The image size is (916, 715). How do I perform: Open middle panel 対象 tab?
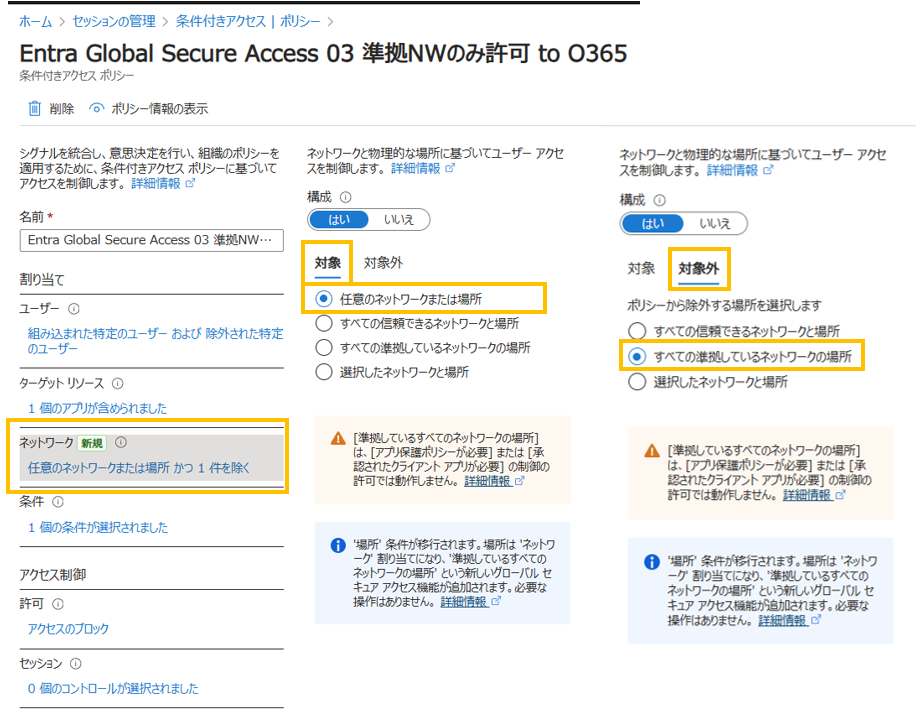click(328, 263)
